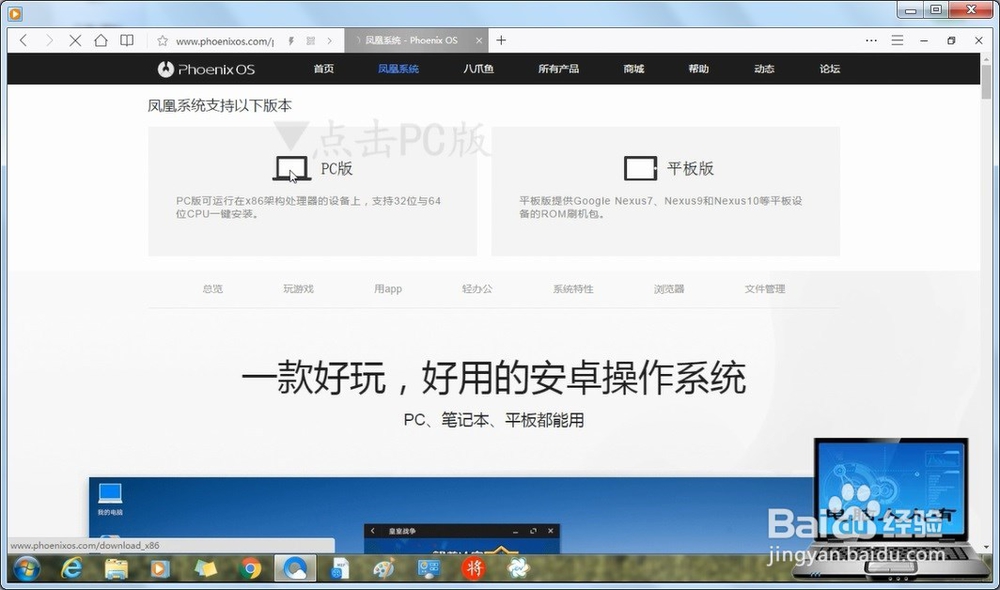This screenshot has height=590, width=1000.
Task: Switch to the 系统特性 section tab
Action: click(x=573, y=289)
